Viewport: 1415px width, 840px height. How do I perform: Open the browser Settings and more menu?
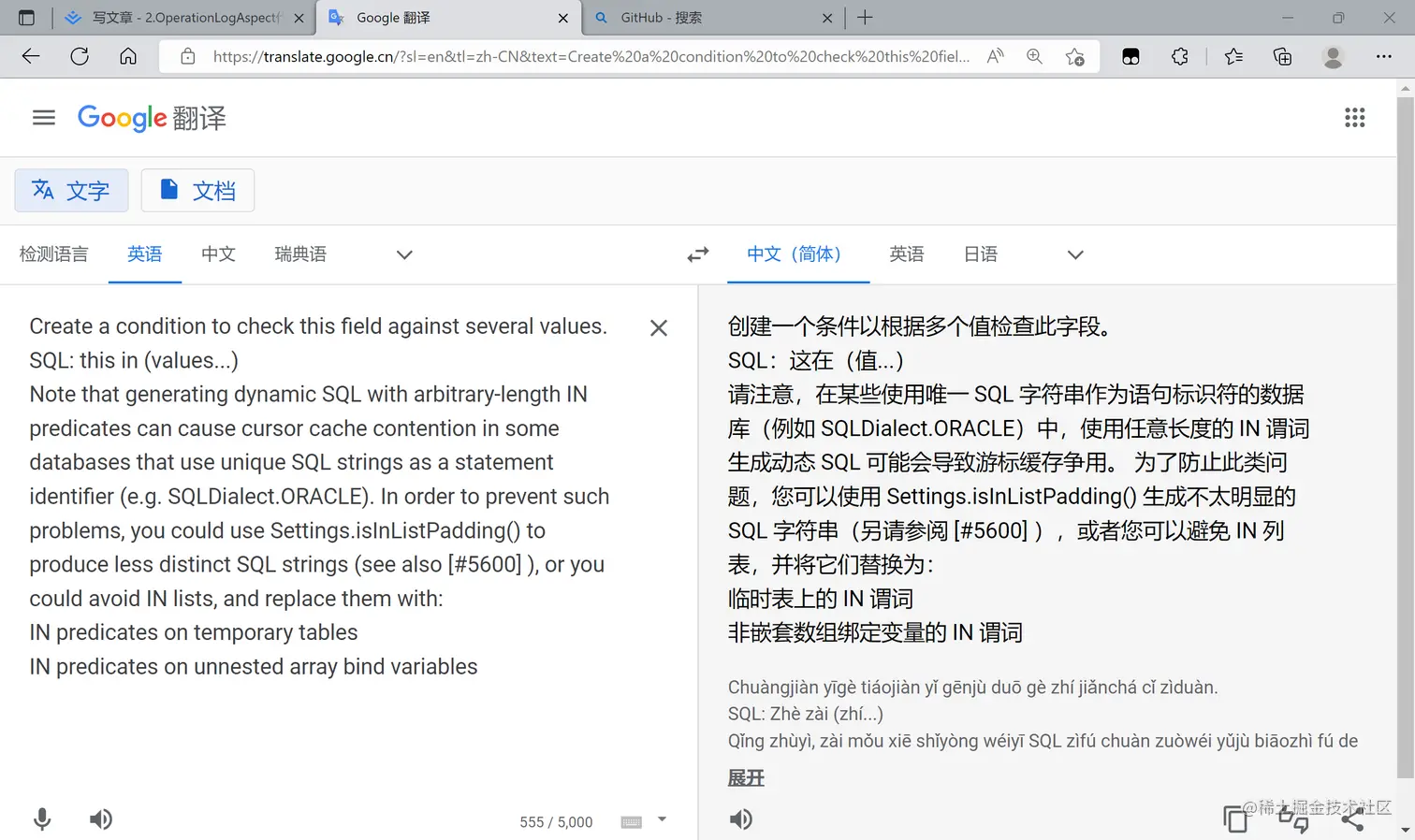pyautogui.click(x=1384, y=56)
